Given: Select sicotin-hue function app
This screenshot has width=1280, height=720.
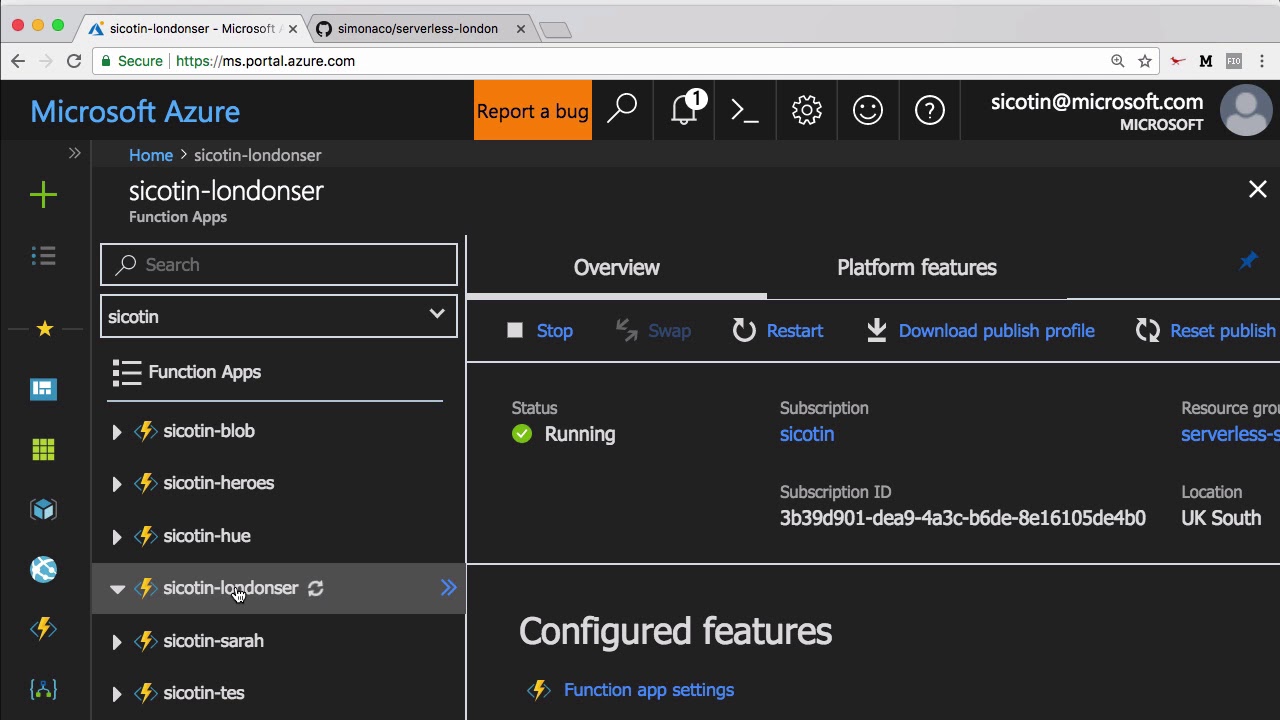Looking at the screenshot, I should [207, 536].
